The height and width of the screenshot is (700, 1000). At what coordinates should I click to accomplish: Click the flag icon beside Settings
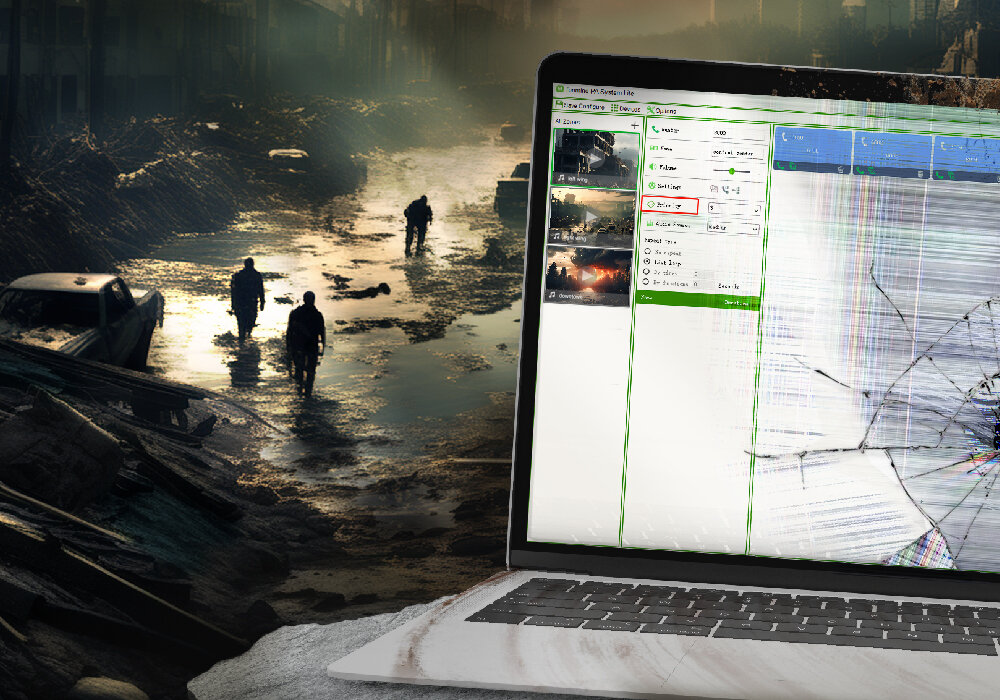tap(714, 189)
